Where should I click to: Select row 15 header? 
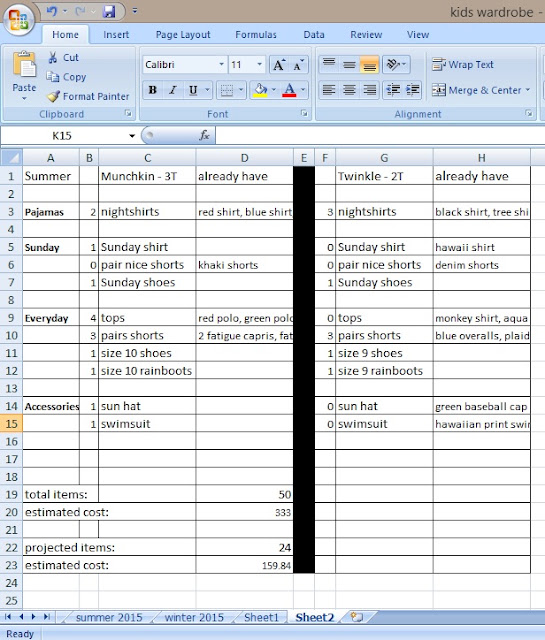tap(11, 424)
